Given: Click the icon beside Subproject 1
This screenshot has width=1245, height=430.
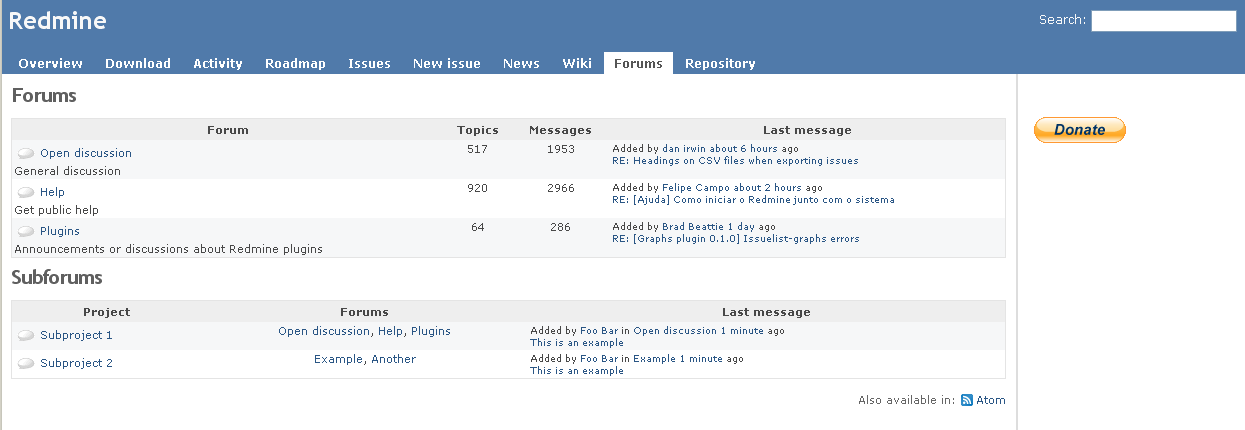Looking at the screenshot, I should pyautogui.click(x=26, y=336).
